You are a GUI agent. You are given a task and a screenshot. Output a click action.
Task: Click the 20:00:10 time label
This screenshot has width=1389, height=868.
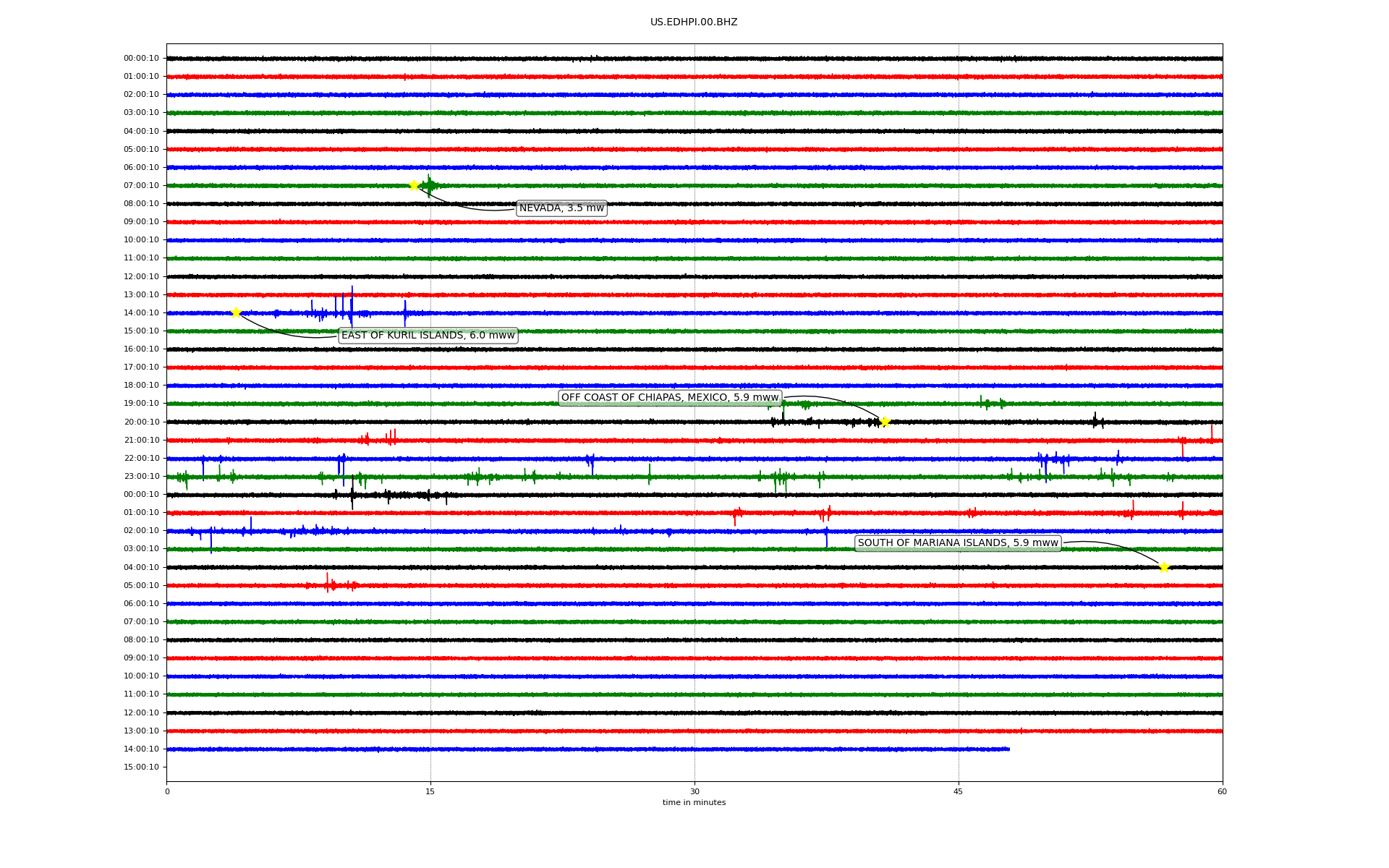[141, 422]
